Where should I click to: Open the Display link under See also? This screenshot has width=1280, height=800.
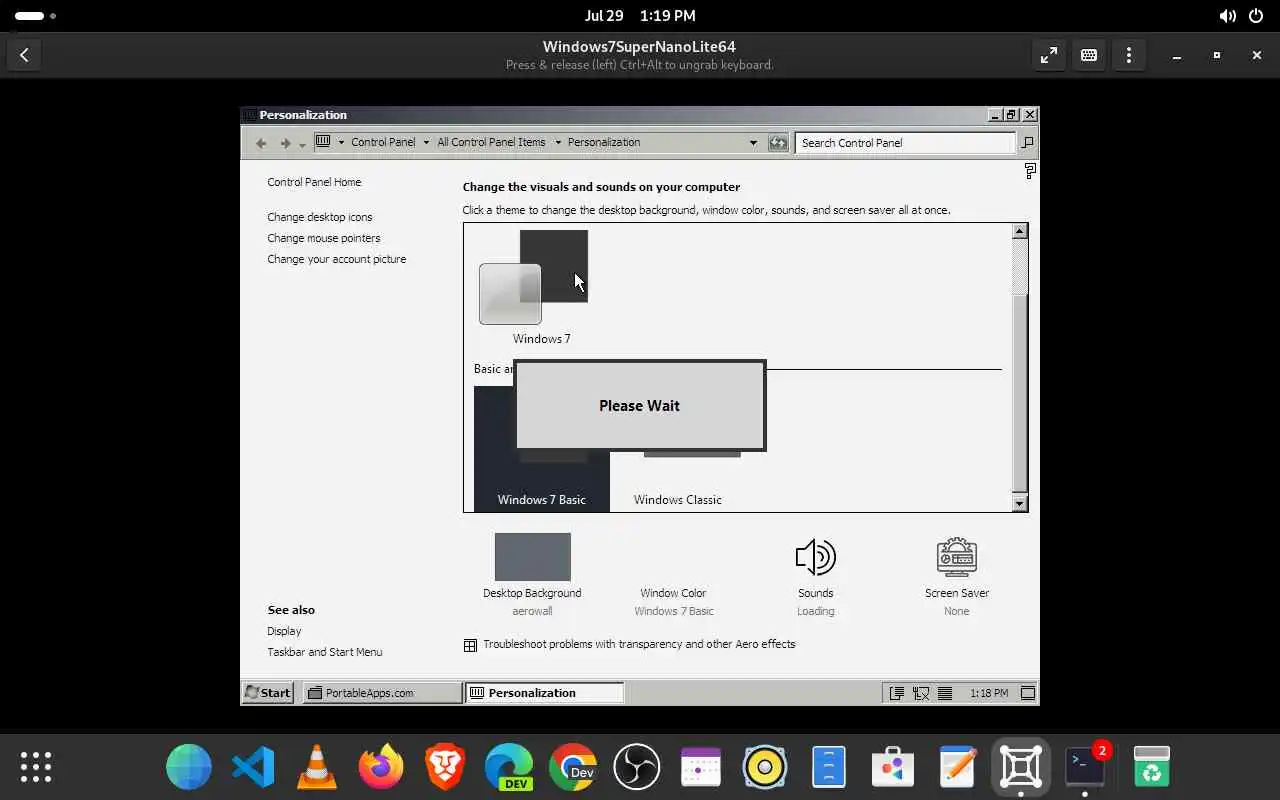284,631
